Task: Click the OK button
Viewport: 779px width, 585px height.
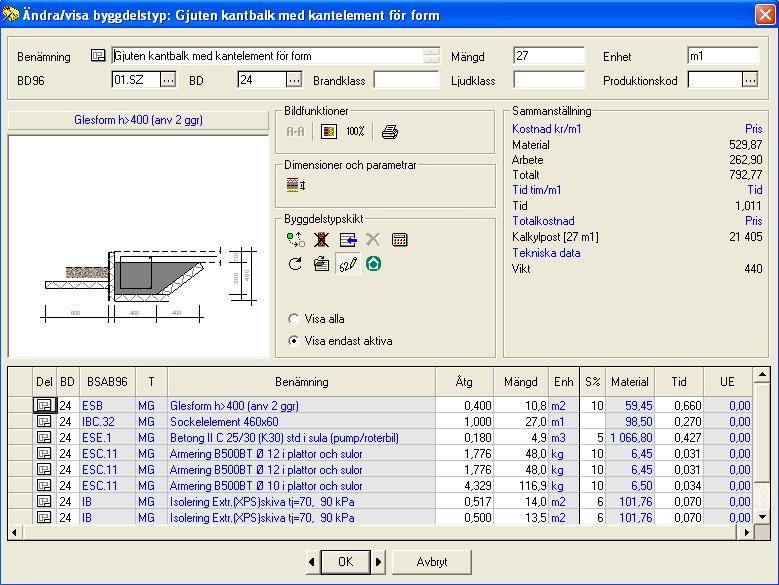Action: tap(345, 562)
